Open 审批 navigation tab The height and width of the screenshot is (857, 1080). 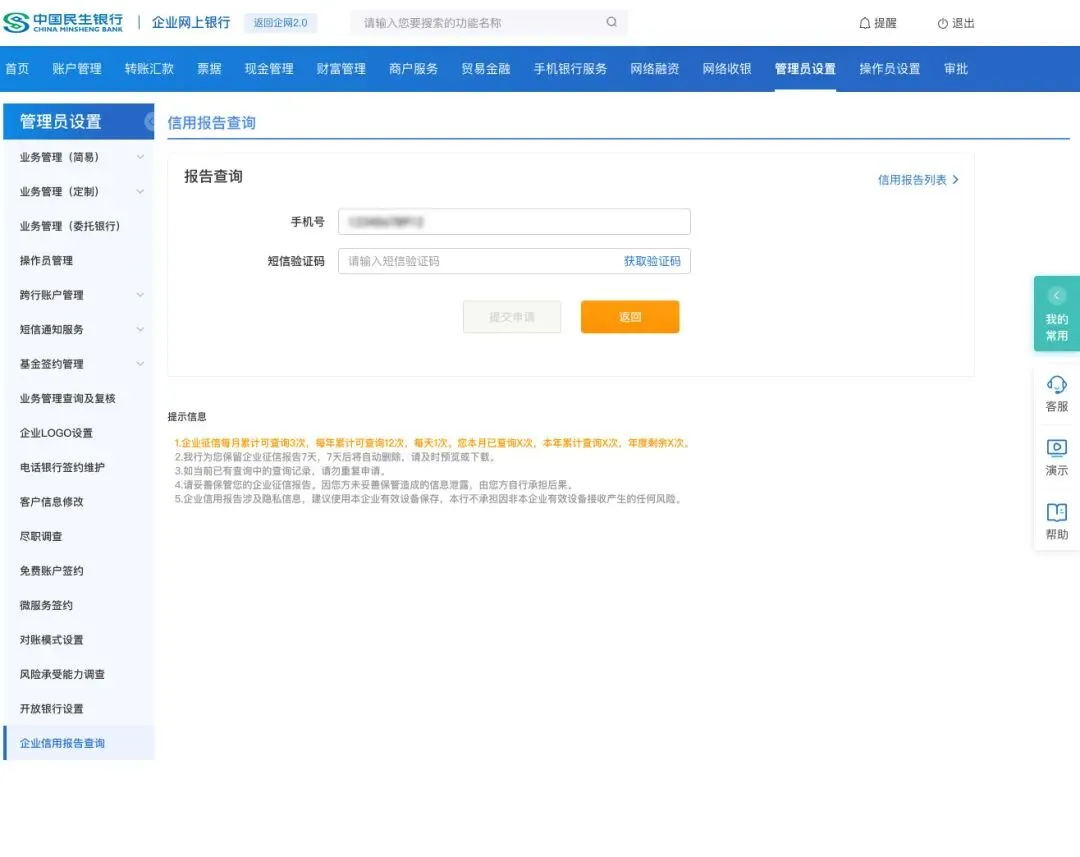tap(956, 69)
